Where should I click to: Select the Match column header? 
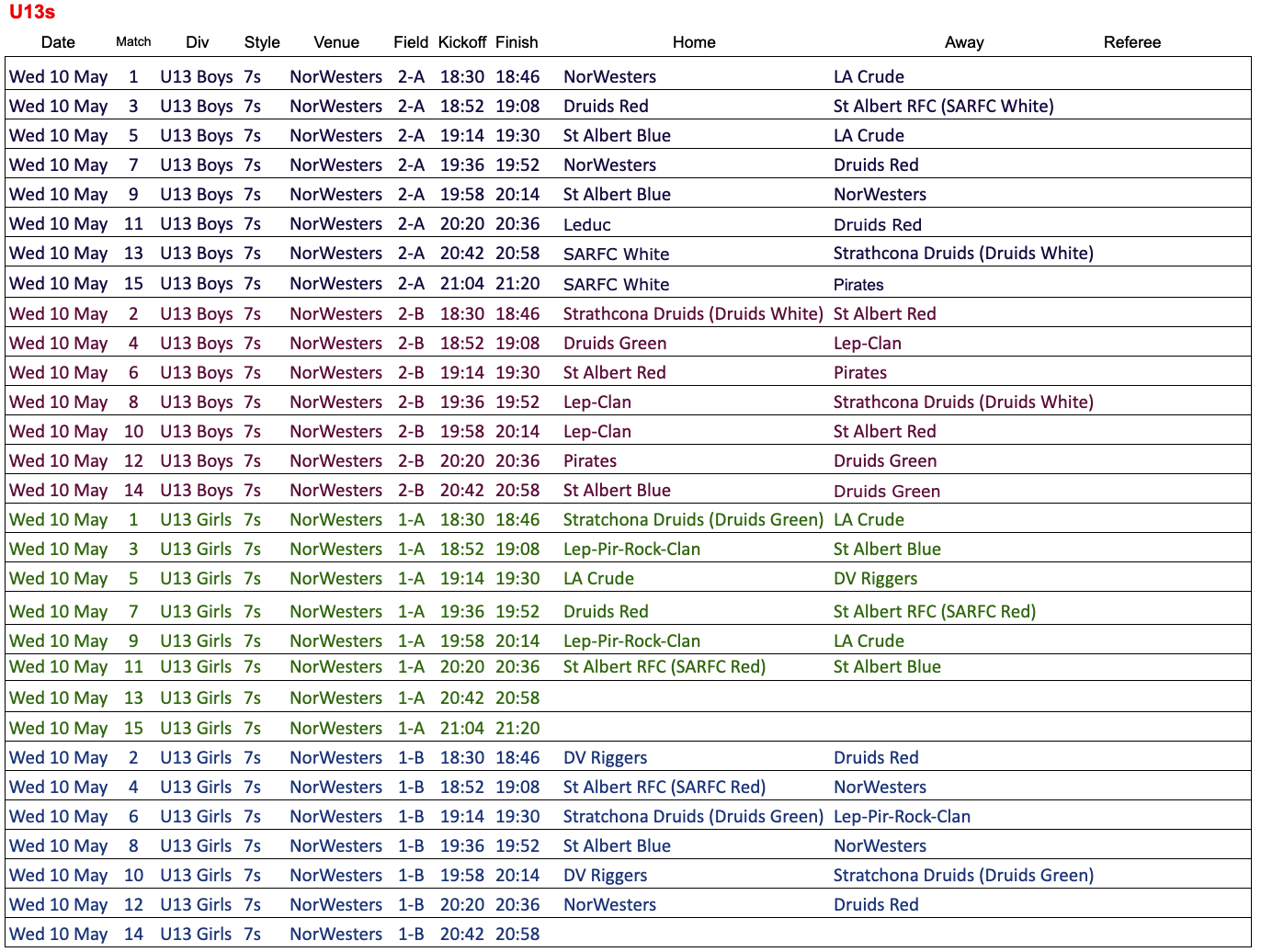(x=133, y=41)
